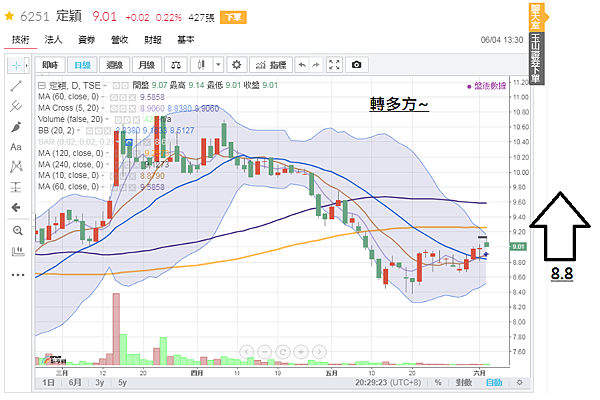Switch to the 技術 tab
The width and height of the screenshot is (600, 400).
point(21,39)
